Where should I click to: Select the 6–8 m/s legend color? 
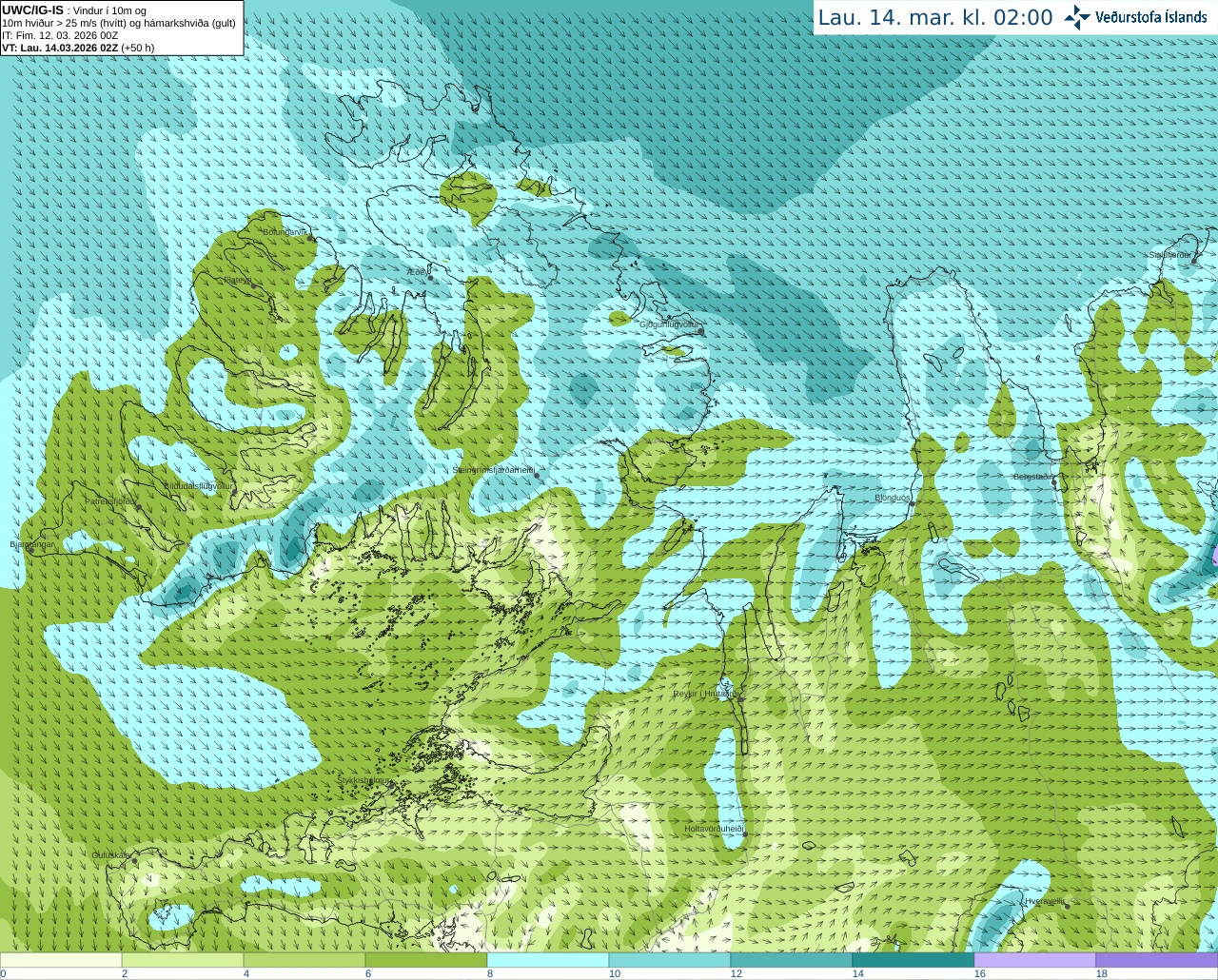coord(426,960)
